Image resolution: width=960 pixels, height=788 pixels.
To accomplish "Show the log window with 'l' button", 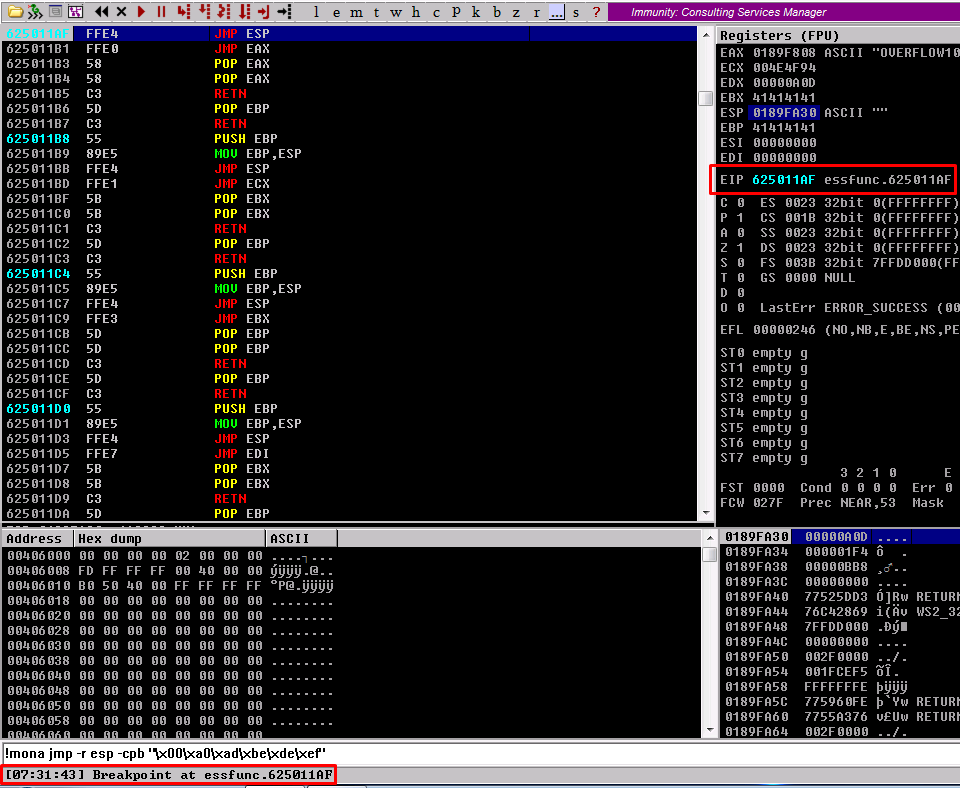I will 316,12.
